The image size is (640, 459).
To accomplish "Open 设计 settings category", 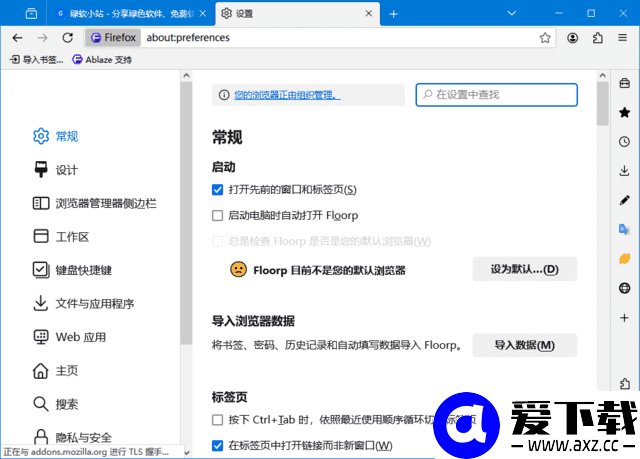I will tap(56, 170).
